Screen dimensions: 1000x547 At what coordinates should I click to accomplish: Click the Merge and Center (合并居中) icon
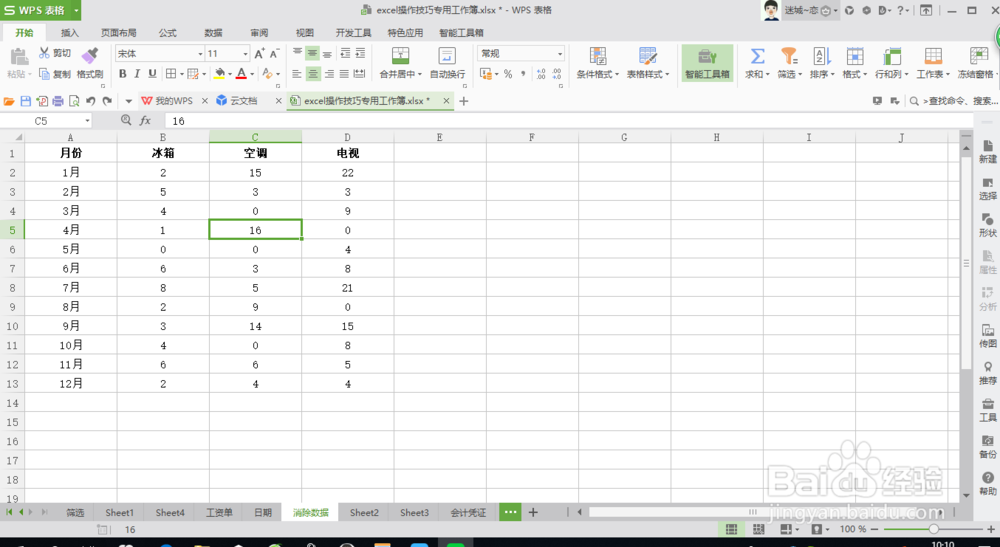click(401, 56)
